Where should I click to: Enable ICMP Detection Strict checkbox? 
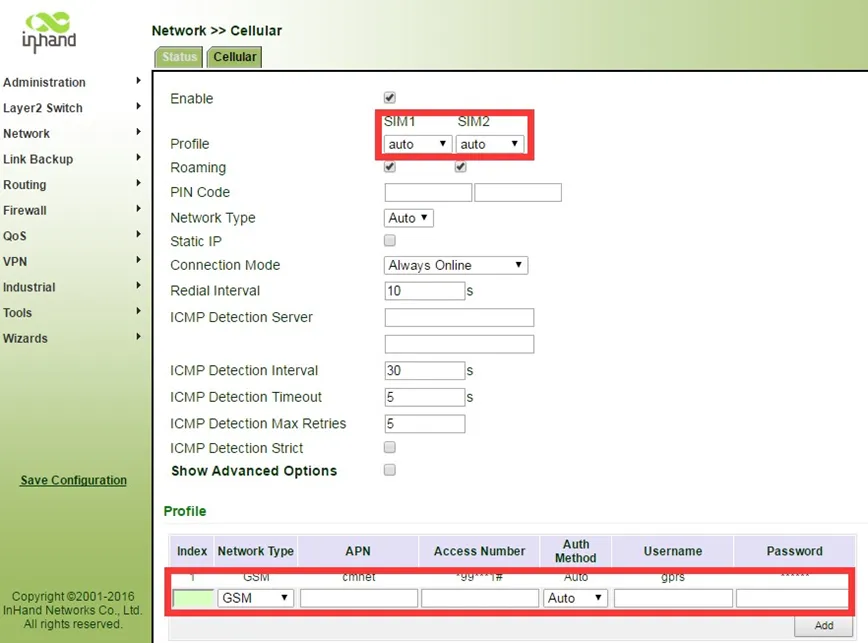390,447
